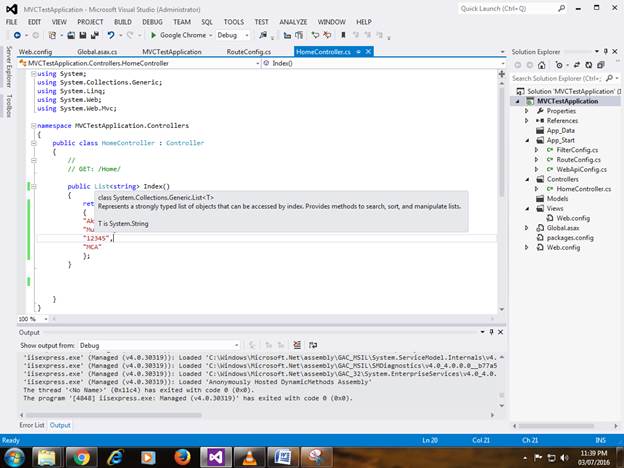
Task: Start debugging with the green play arrow
Action: tap(153, 35)
